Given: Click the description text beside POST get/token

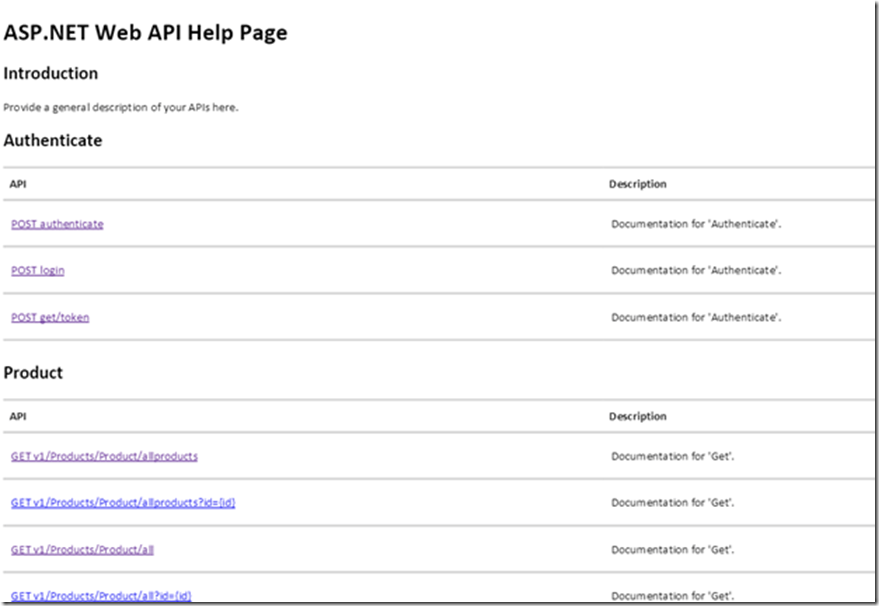Looking at the screenshot, I should tap(696, 317).
